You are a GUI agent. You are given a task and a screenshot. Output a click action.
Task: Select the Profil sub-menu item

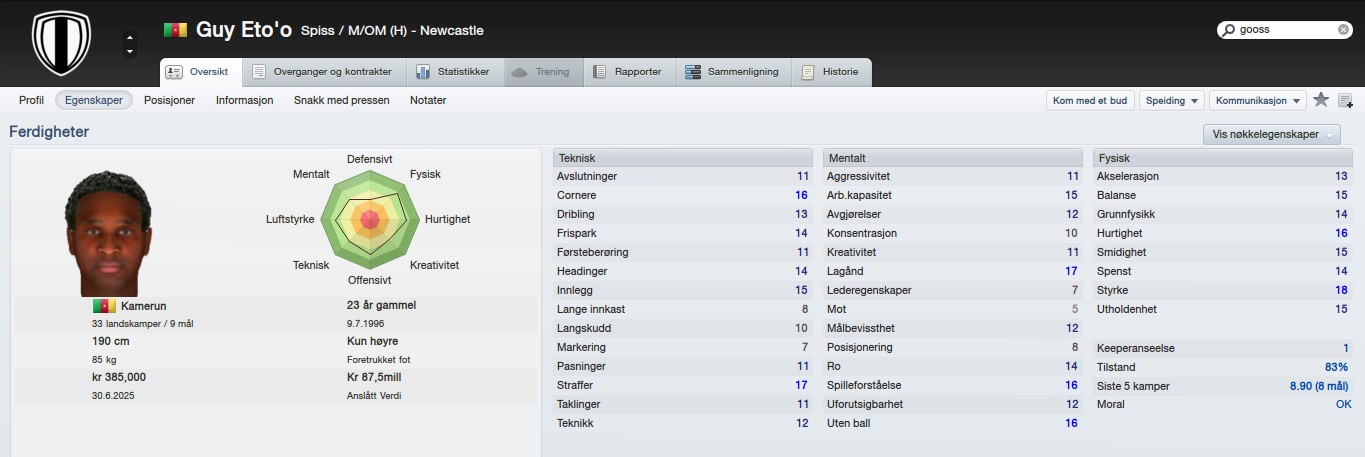point(31,100)
